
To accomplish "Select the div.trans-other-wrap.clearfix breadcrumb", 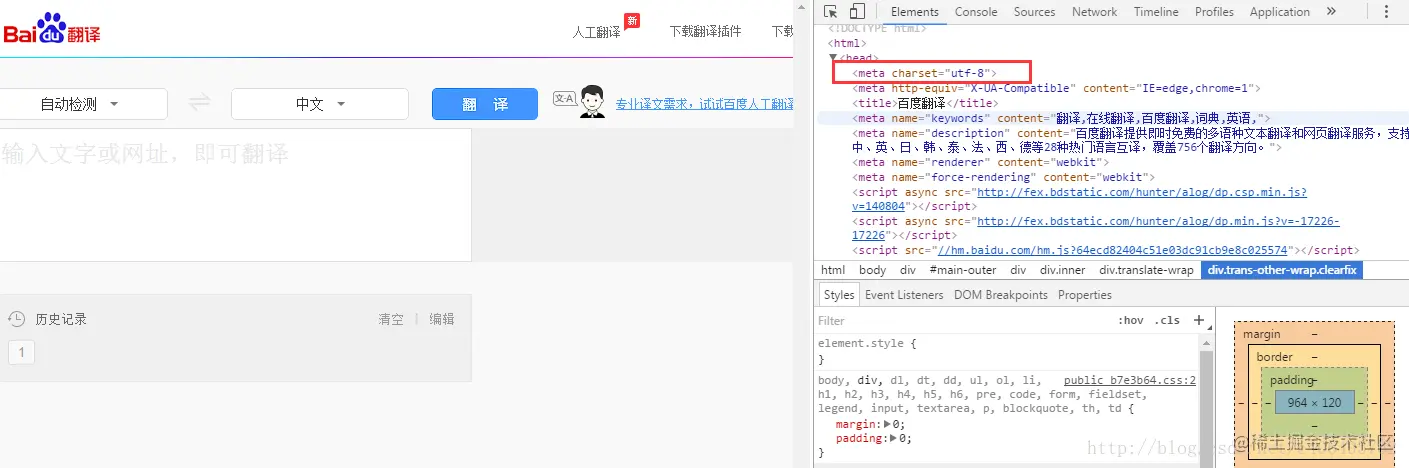I will pos(1282,270).
